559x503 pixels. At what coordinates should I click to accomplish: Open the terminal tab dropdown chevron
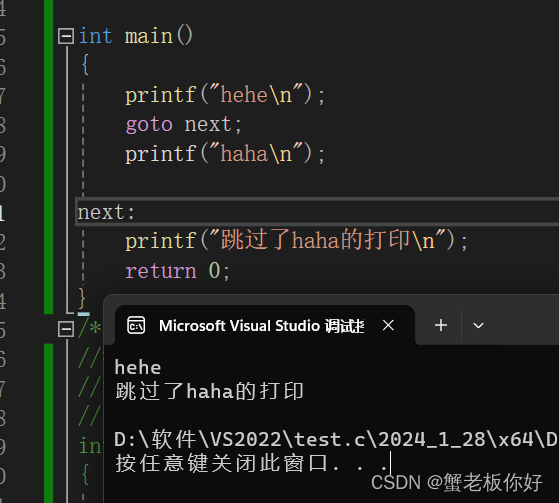[x=478, y=325]
